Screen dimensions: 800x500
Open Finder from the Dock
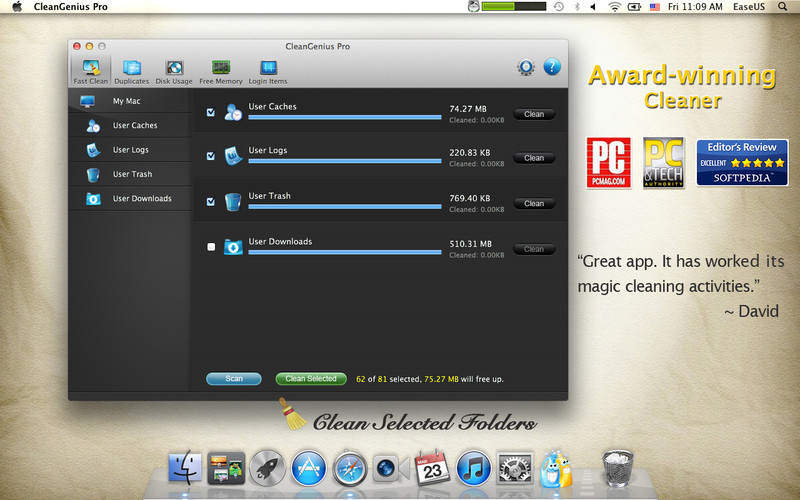[x=185, y=467]
